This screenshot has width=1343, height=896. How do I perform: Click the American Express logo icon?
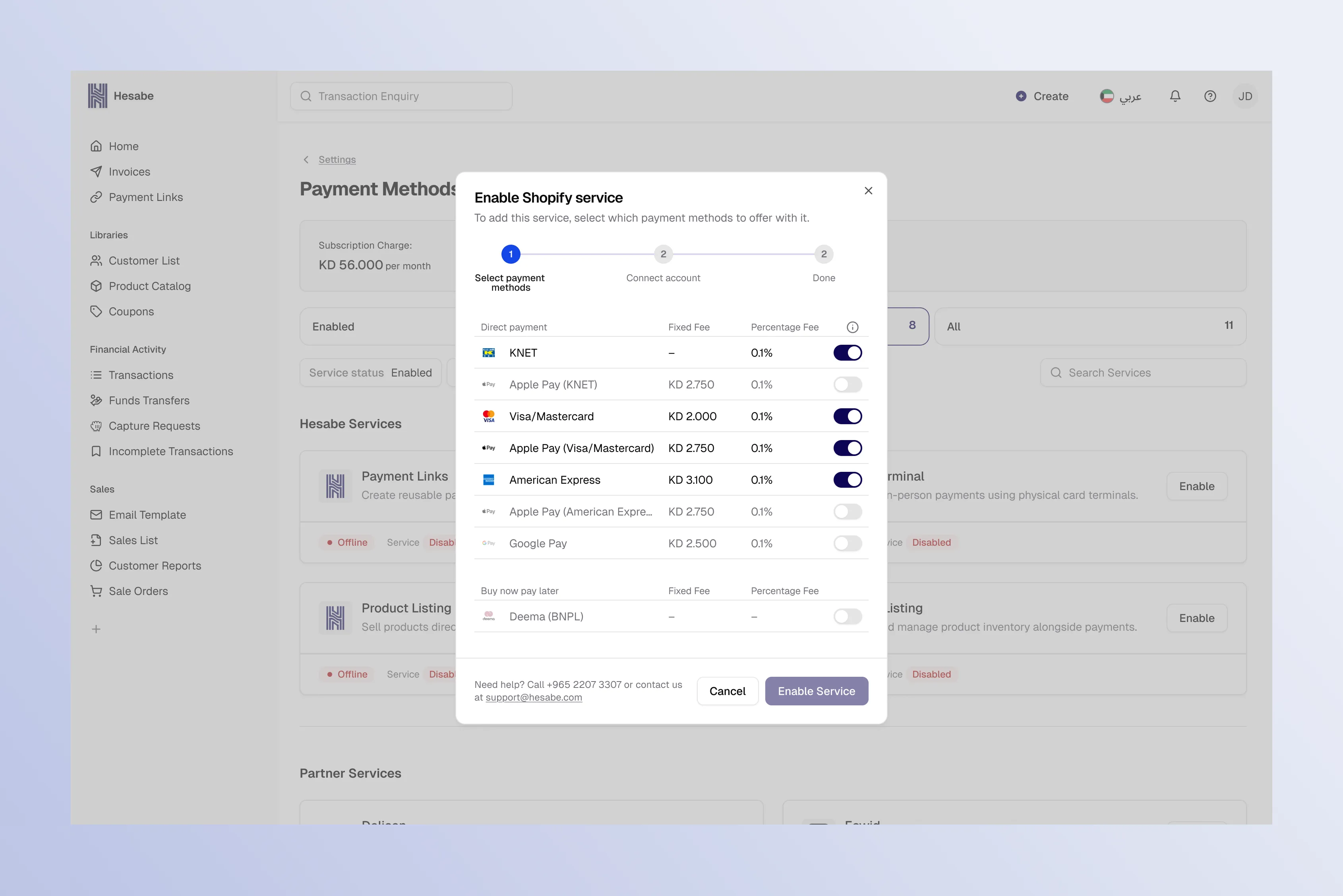(x=488, y=480)
